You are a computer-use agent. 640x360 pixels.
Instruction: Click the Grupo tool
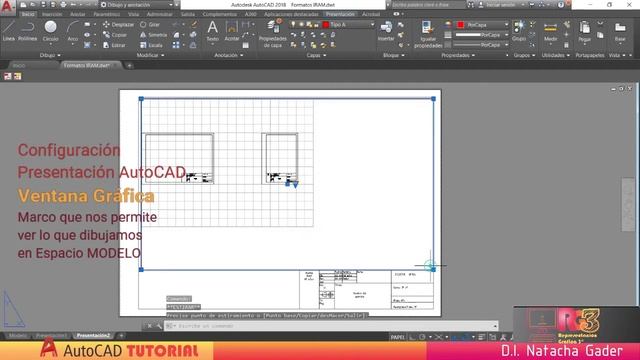pos(519,31)
